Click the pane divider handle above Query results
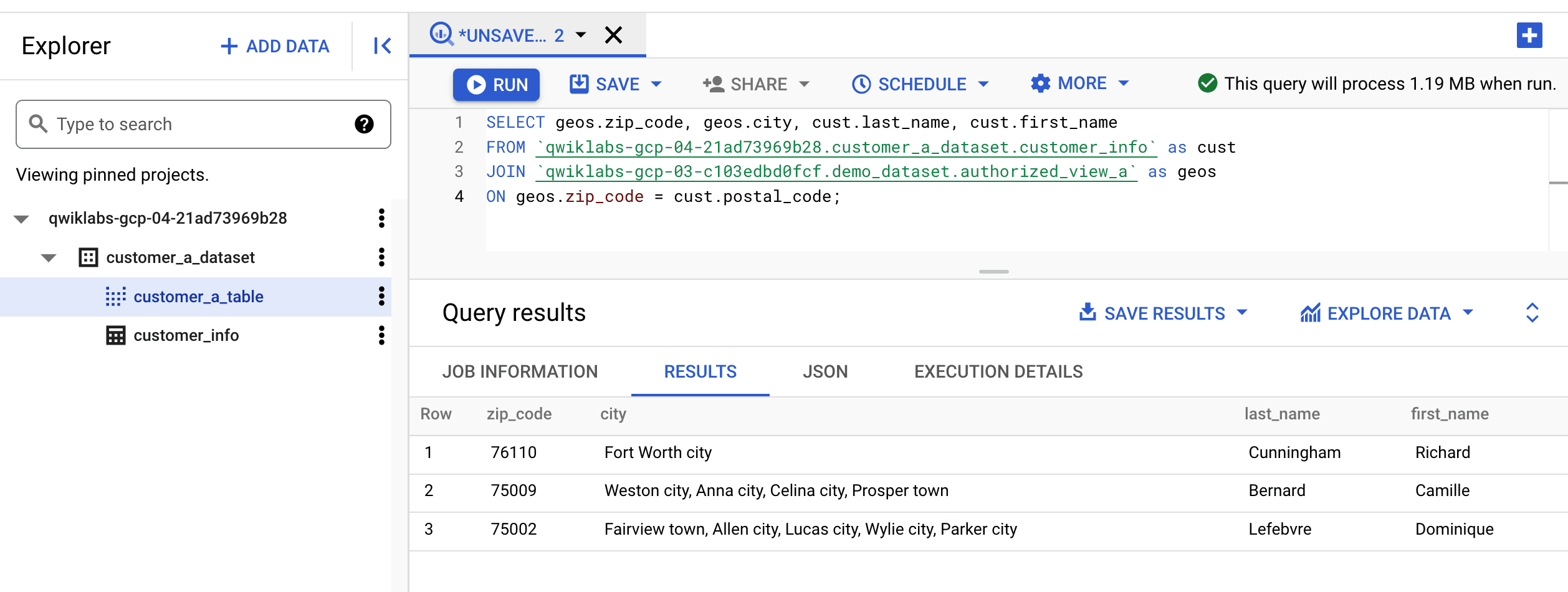The height and width of the screenshot is (592, 1568). 993,272
